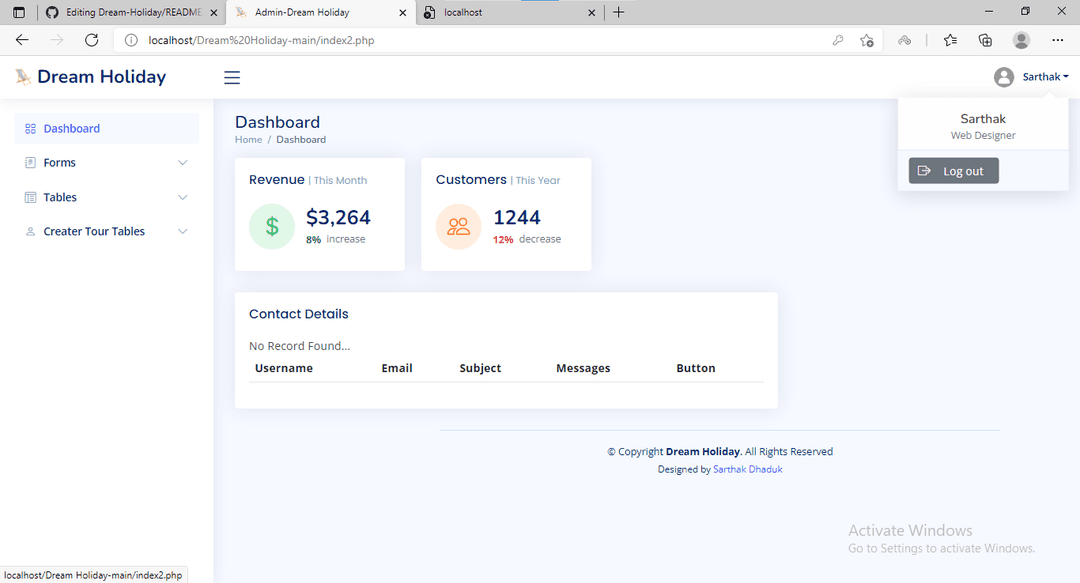Screen dimensions: 1080x583
Task: Open the Sarthak Dhaduk designer link
Action: point(748,468)
